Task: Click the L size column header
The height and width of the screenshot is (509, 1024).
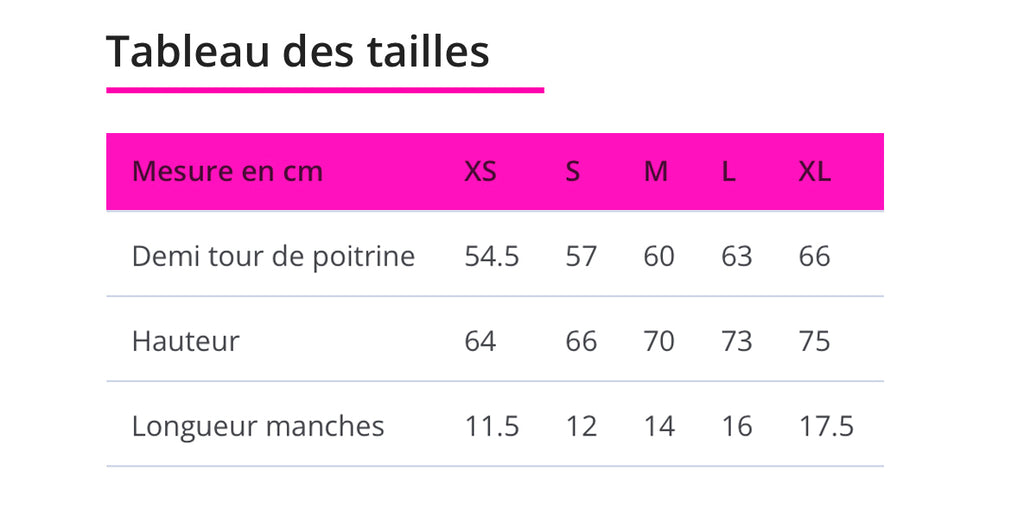Action: click(728, 171)
